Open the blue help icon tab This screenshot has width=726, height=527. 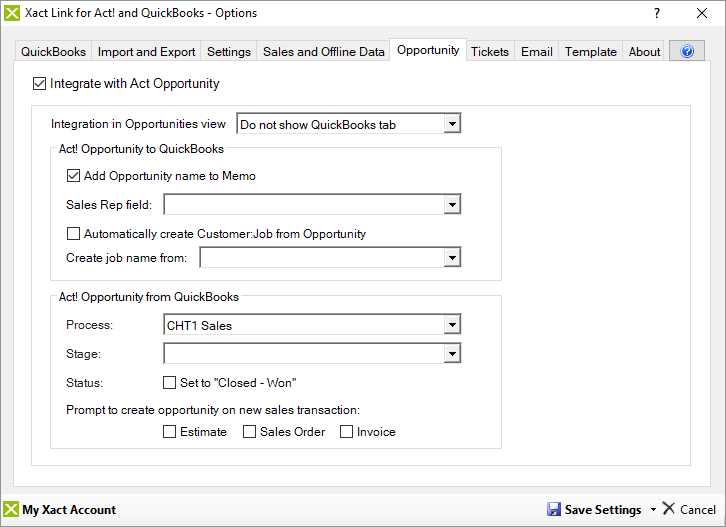tap(687, 51)
